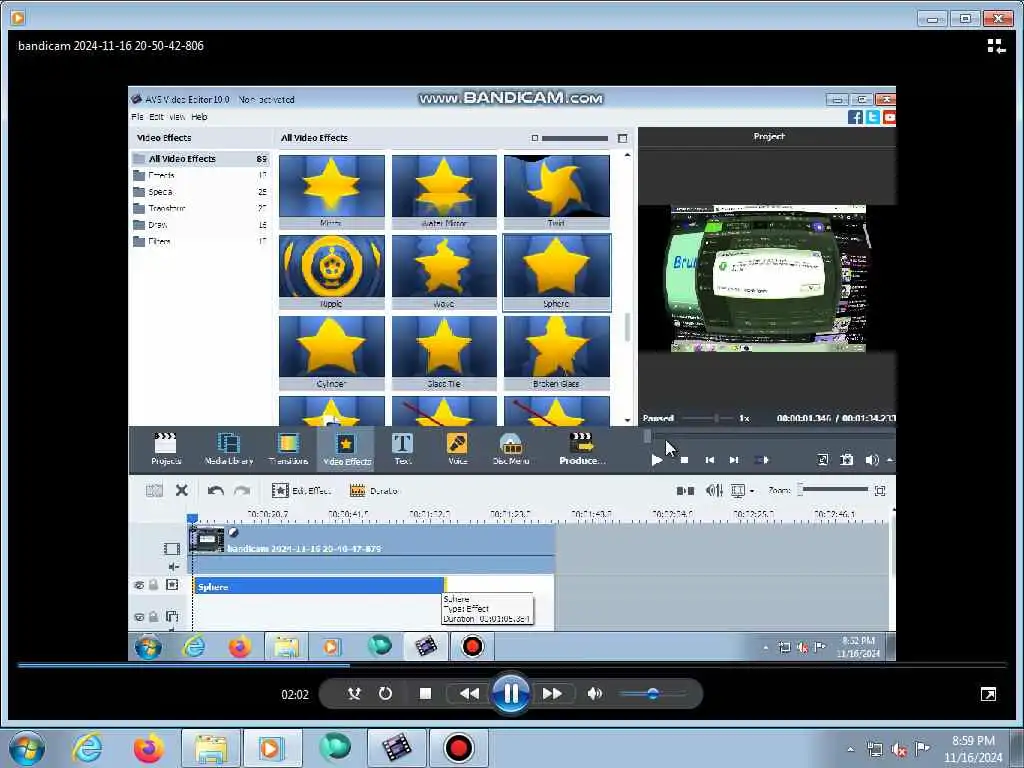
Task: Choose the Broken Glass effect thumbnail
Action: pos(556,353)
